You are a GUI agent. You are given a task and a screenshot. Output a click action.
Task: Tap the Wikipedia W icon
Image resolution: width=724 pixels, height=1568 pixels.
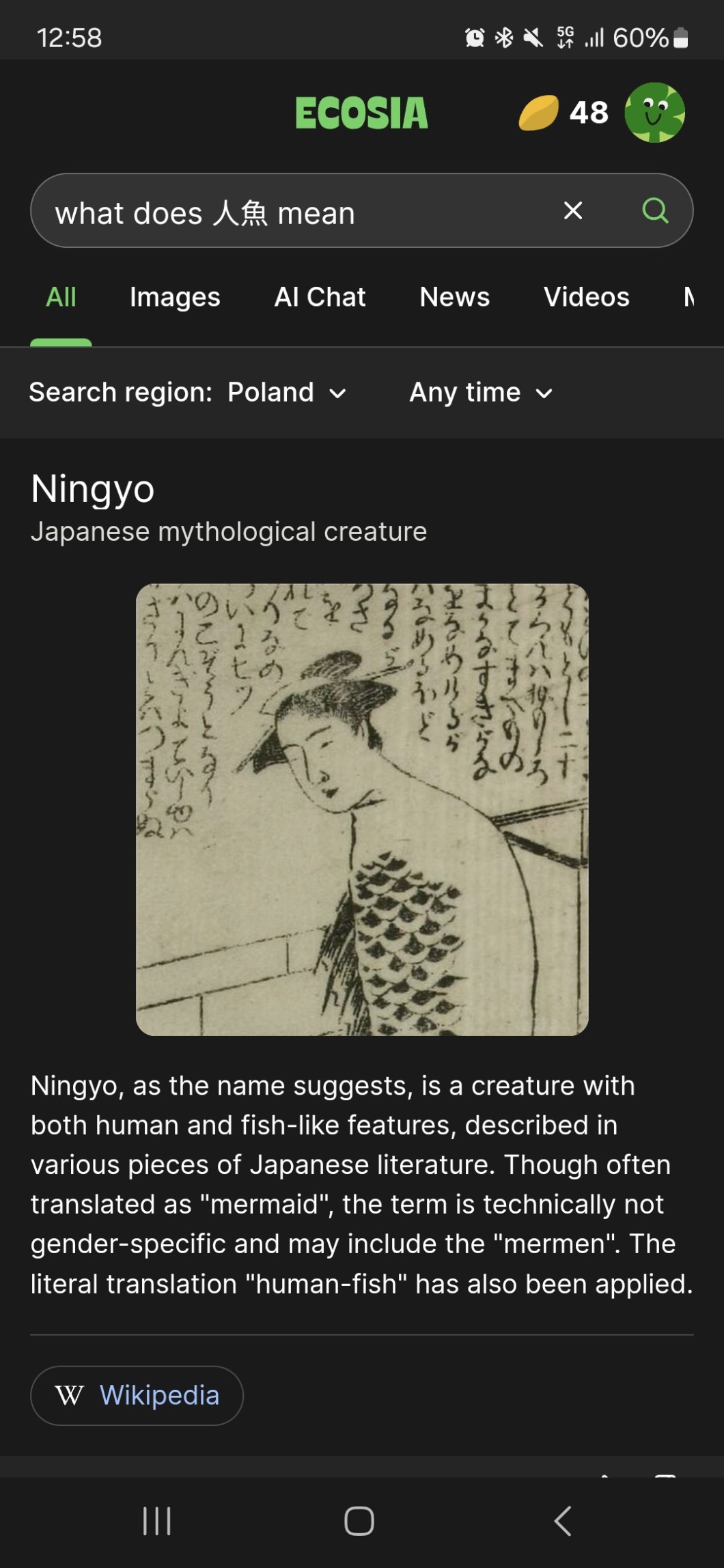pos(69,1395)
